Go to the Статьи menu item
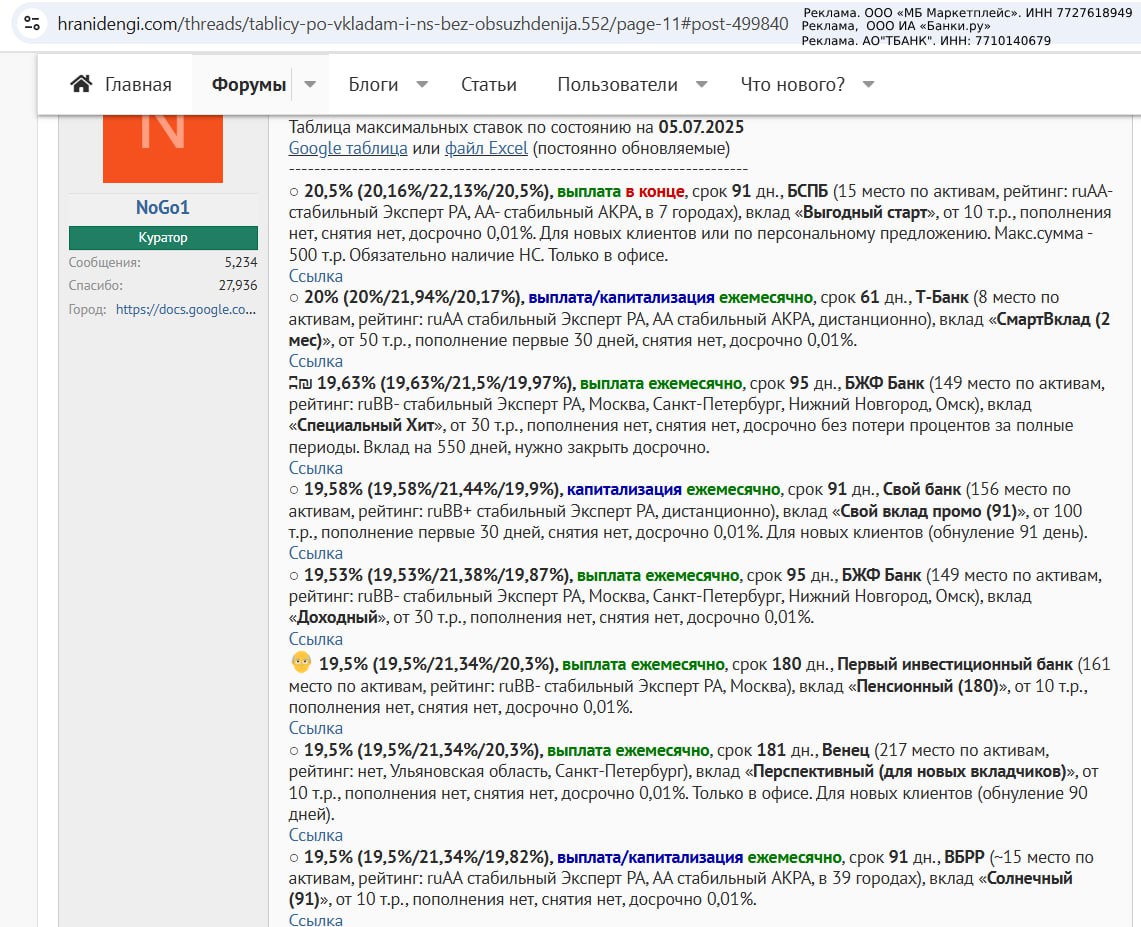The width and height of the screenshot is (1141, 927). (489, 84)
